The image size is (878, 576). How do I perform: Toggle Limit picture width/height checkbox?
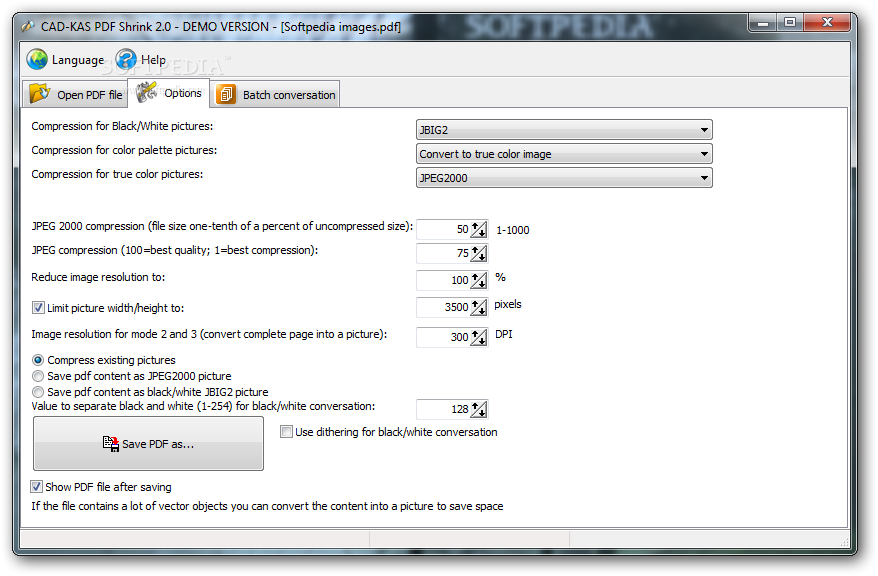pos(38,308)
